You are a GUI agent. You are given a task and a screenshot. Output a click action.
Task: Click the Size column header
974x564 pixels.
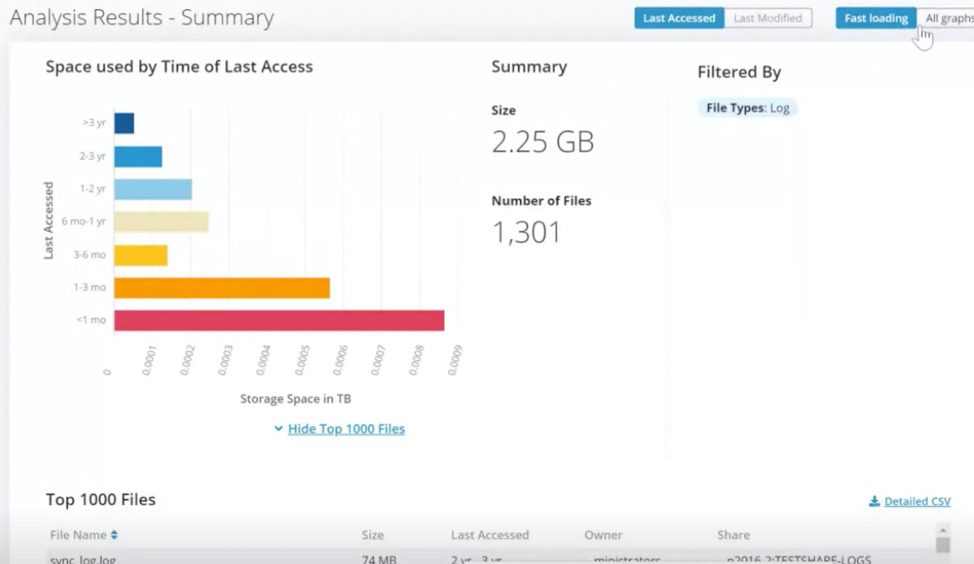(373, 535)
